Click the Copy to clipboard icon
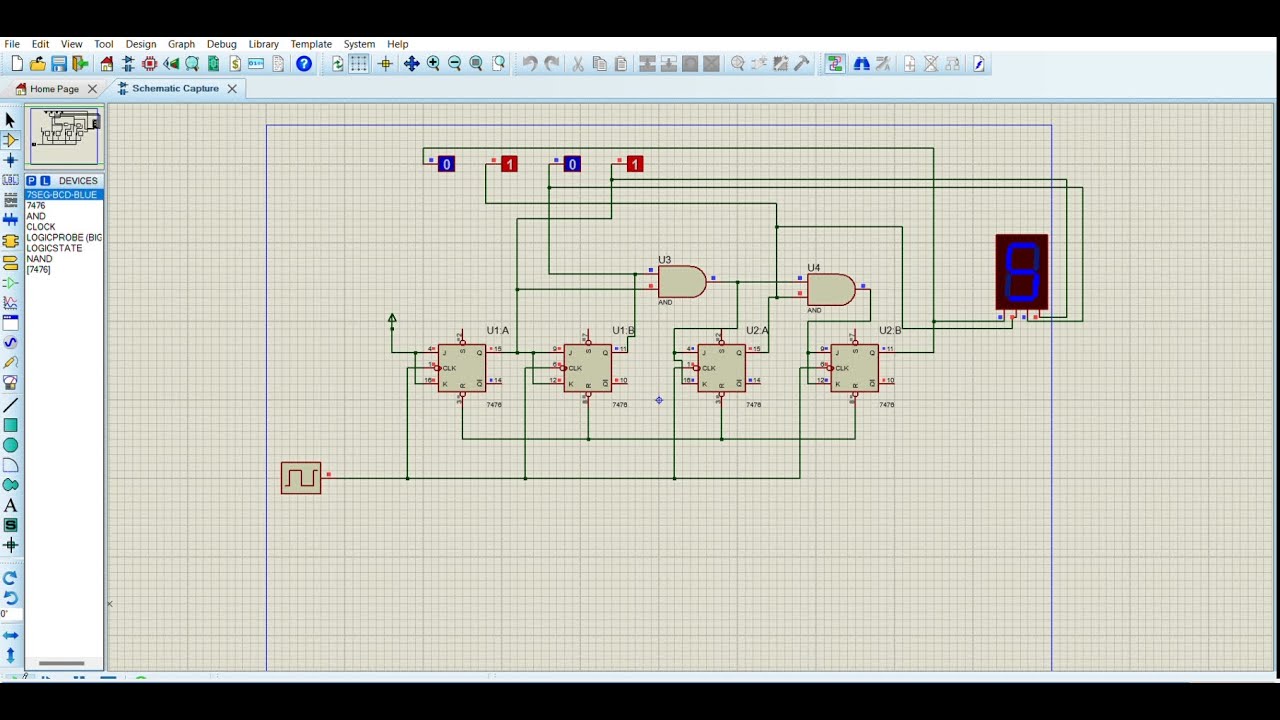Image resolution: width=1280 pixels, height=720 pixels. (600, 64)
